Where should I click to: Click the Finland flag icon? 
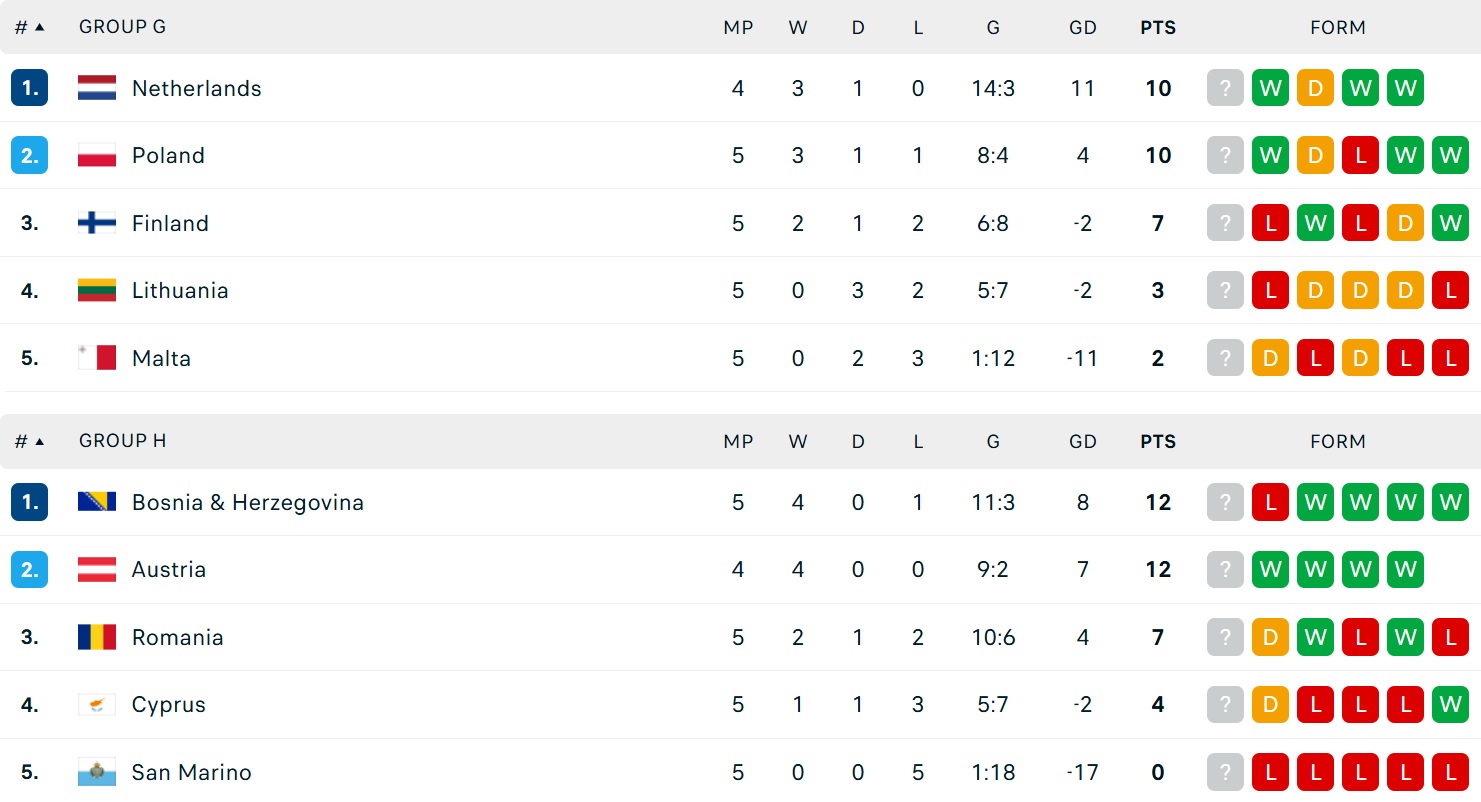(97, 223)
